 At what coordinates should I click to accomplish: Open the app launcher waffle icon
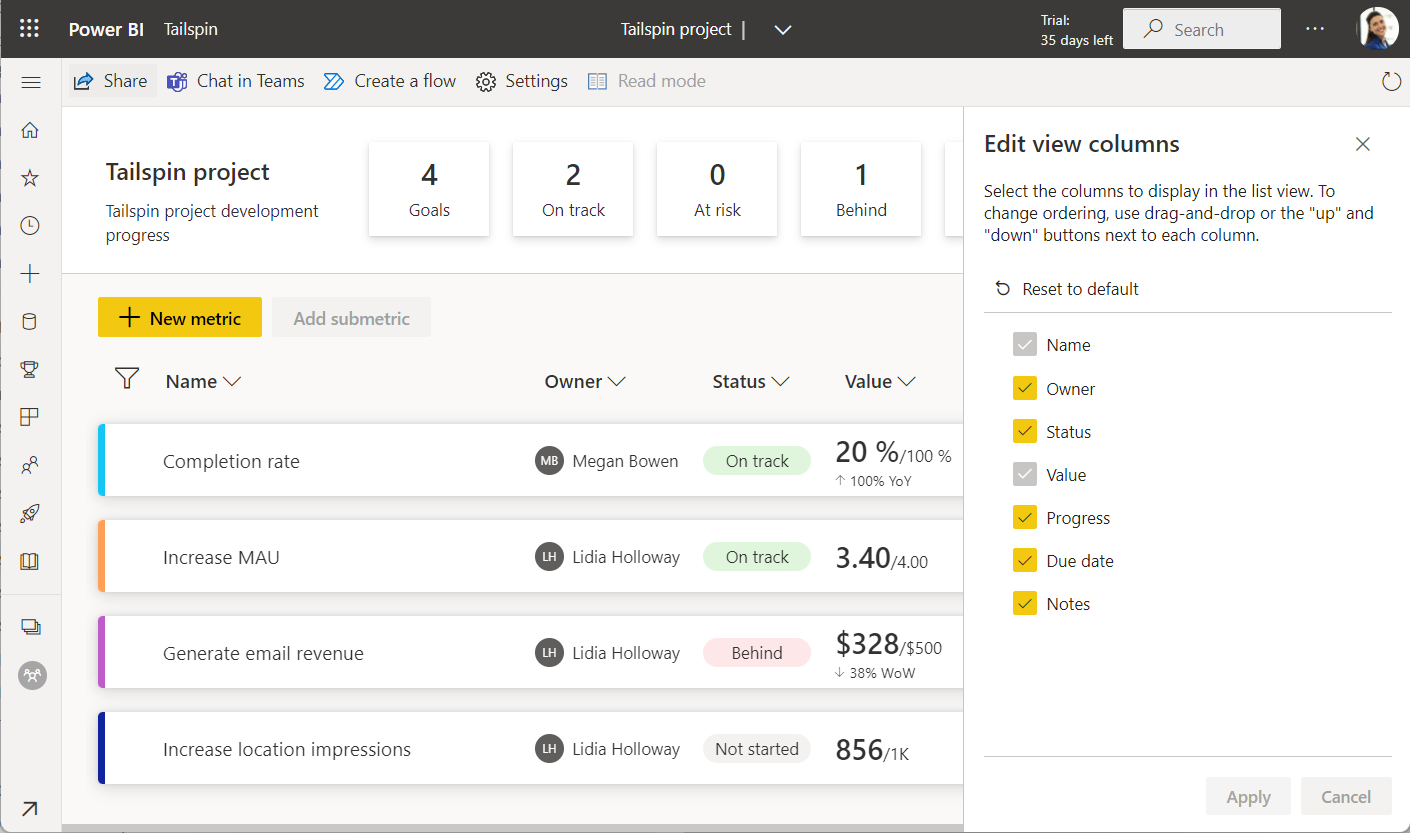[30, 29]
